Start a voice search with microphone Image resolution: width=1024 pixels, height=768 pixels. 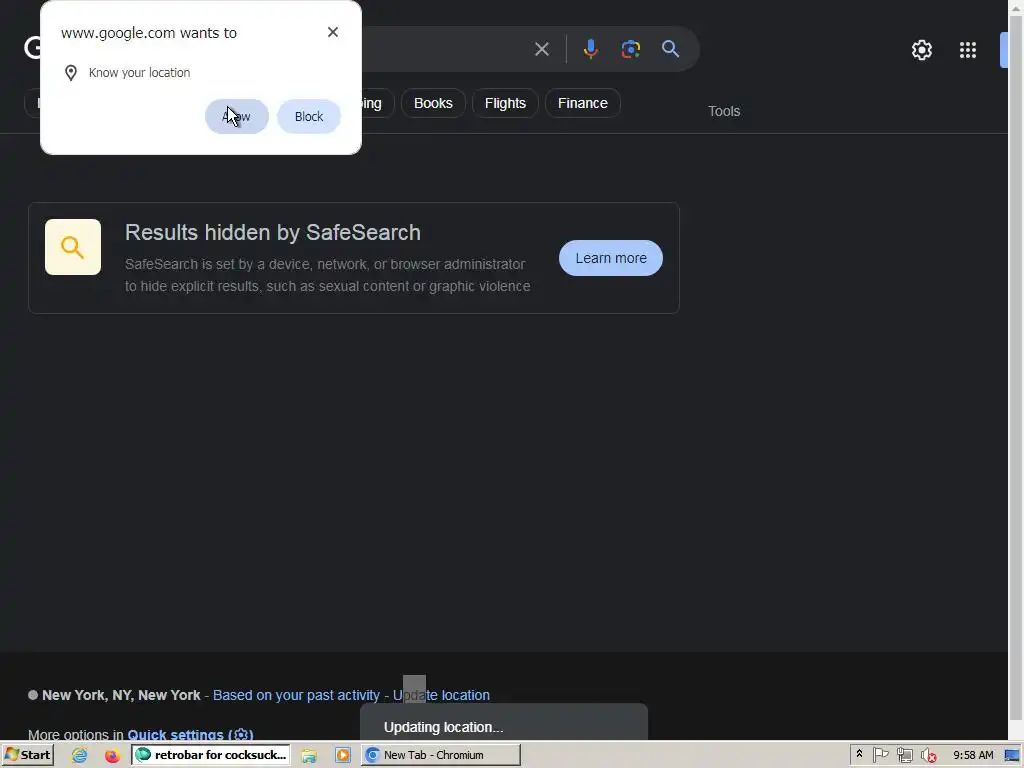click(590, 49)
